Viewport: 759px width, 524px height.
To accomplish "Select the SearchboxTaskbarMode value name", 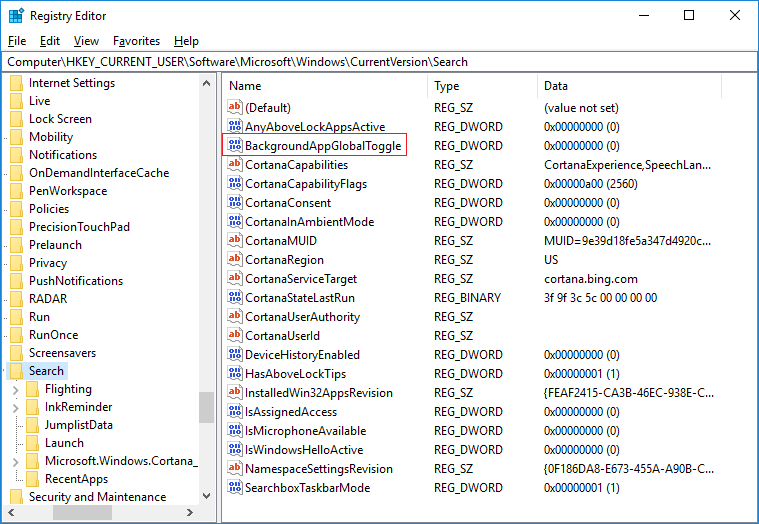I will (x=307, y=488).
